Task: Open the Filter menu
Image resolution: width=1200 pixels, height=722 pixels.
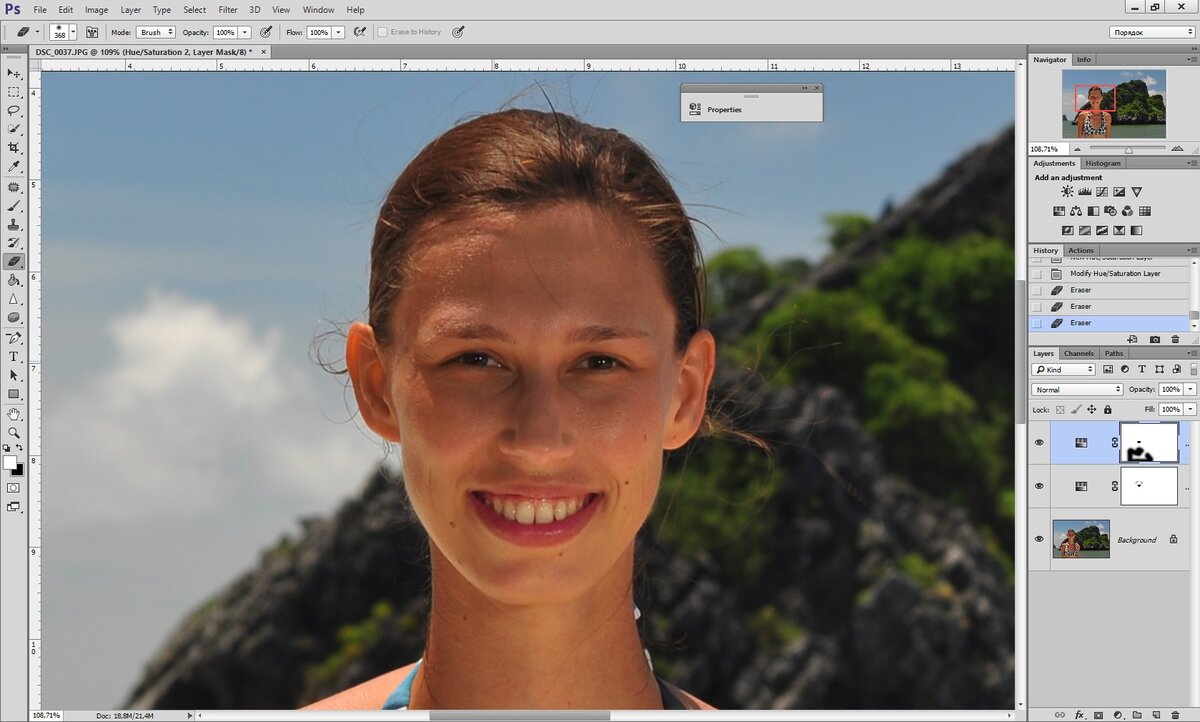Action: coord(228,10)
